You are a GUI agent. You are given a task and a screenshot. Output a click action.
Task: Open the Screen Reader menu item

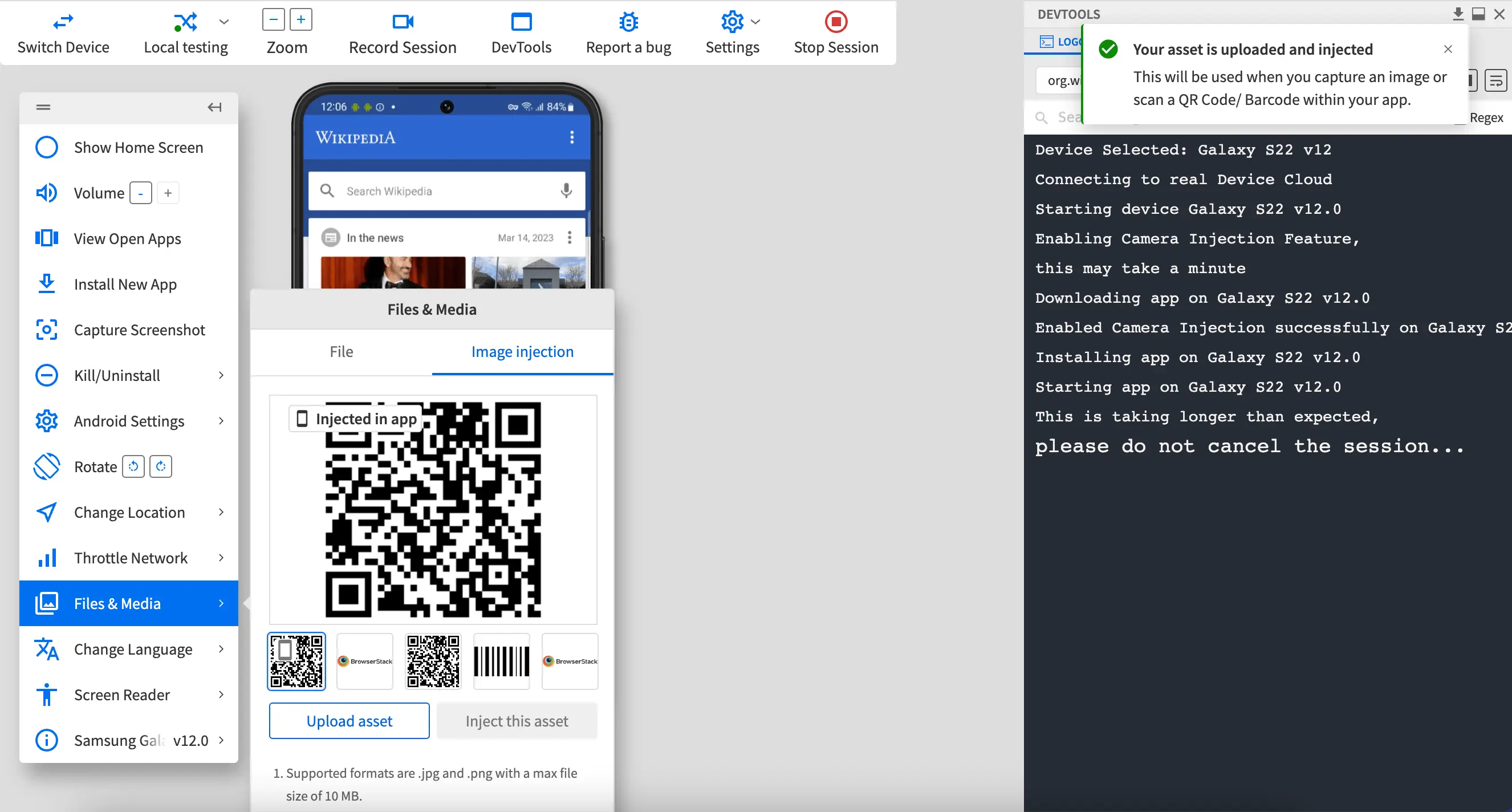tap(121, 695)
